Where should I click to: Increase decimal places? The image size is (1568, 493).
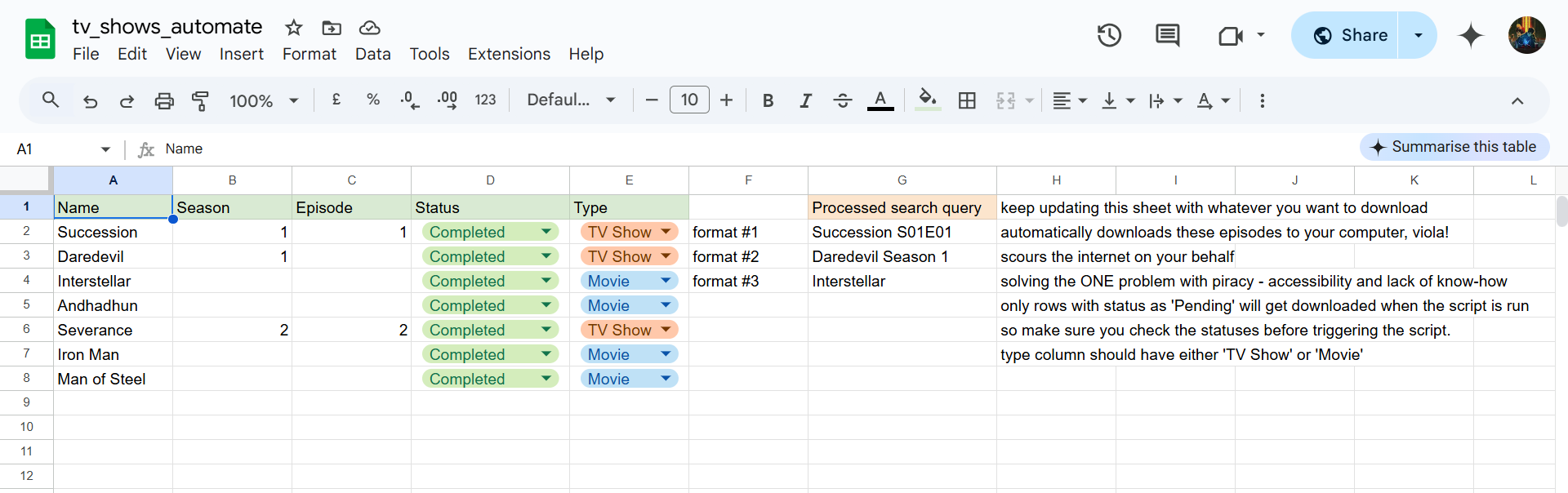[x=448, y=100]
